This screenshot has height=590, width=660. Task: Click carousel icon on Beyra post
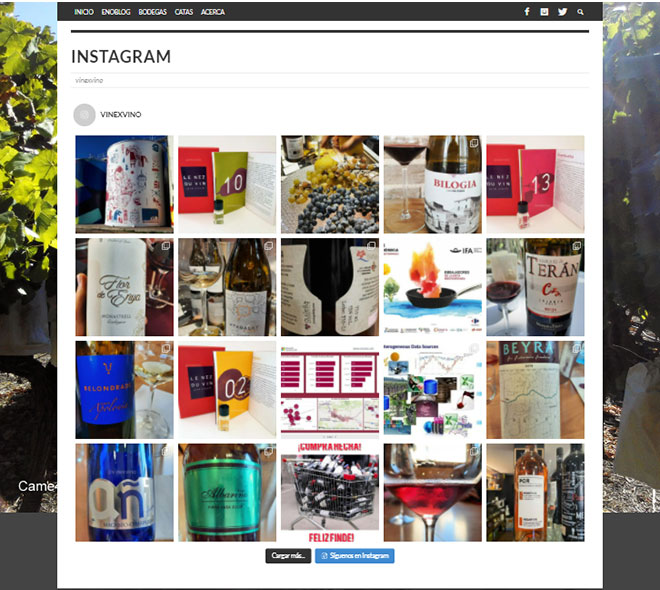point(577,348)
